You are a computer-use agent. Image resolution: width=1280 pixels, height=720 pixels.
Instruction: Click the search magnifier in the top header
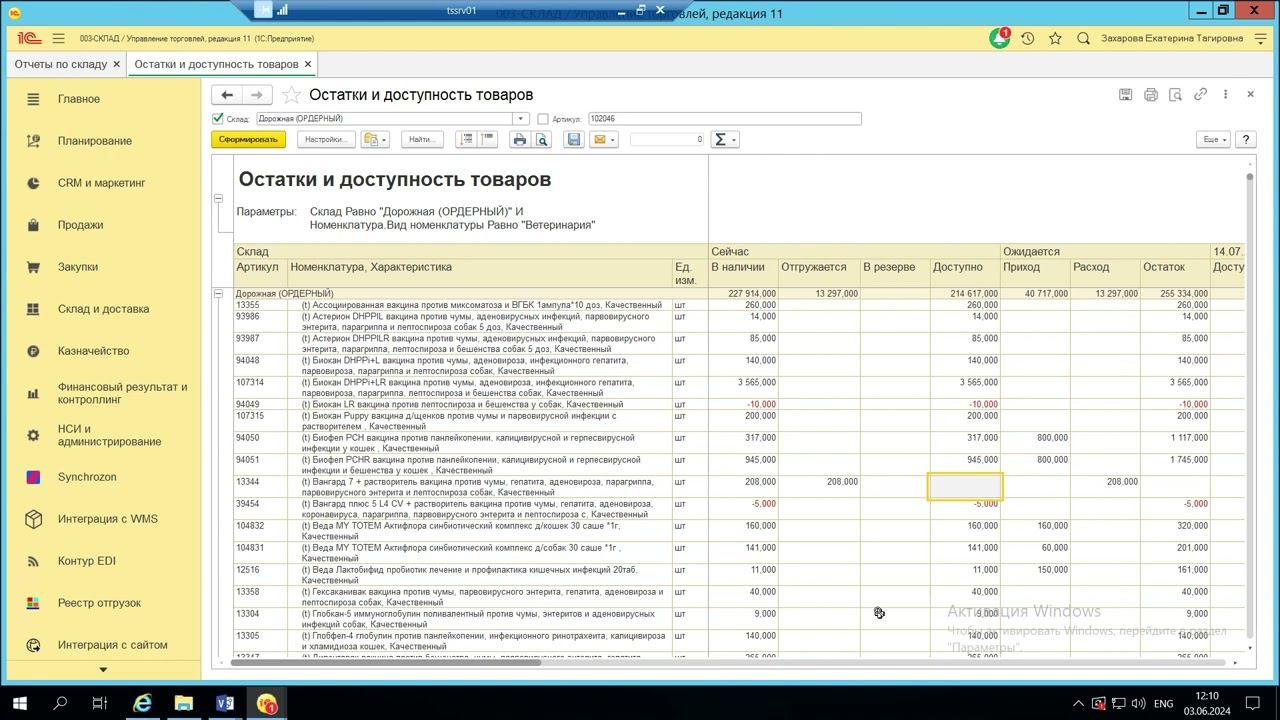pos(1083,38)
